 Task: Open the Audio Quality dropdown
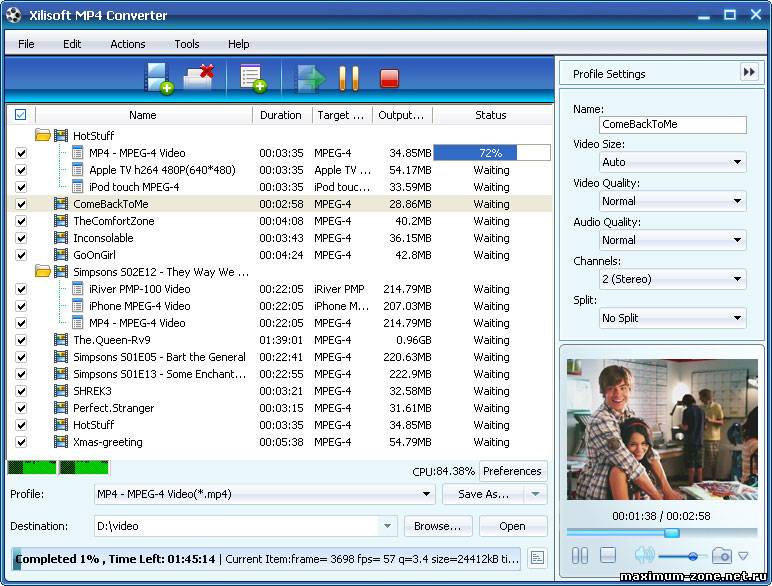click(673, 240)
